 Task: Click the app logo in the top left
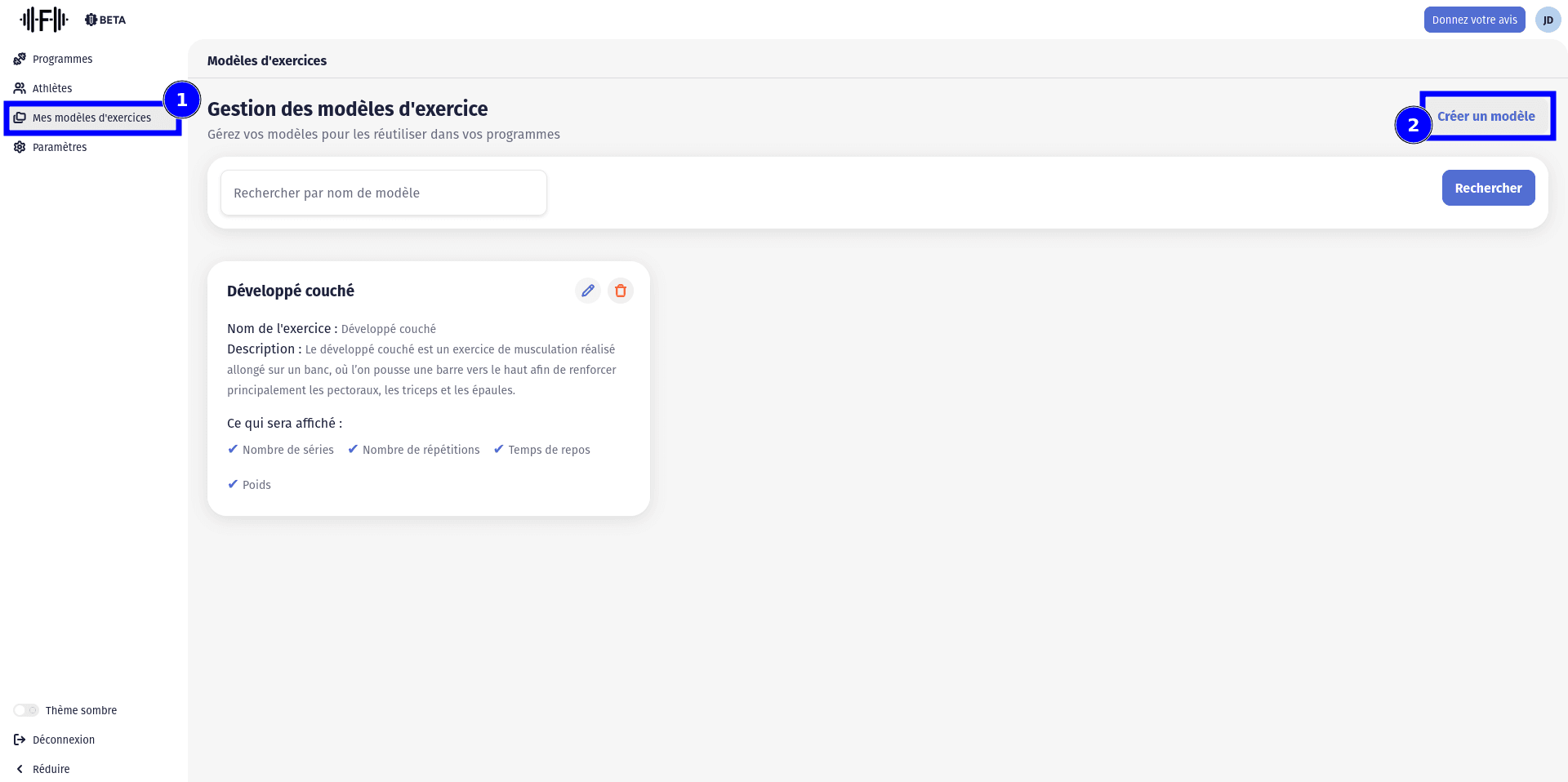(x=44, y=20)
